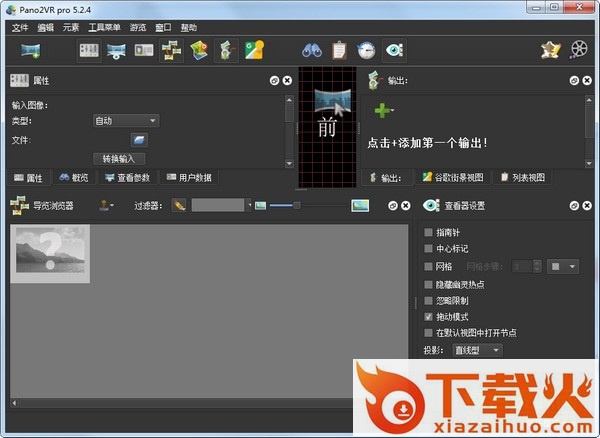Screen dimensions: 600x438
Task: Switch to the 列表视图 tab
Action: pyautogui.click(x=523, y=177)
